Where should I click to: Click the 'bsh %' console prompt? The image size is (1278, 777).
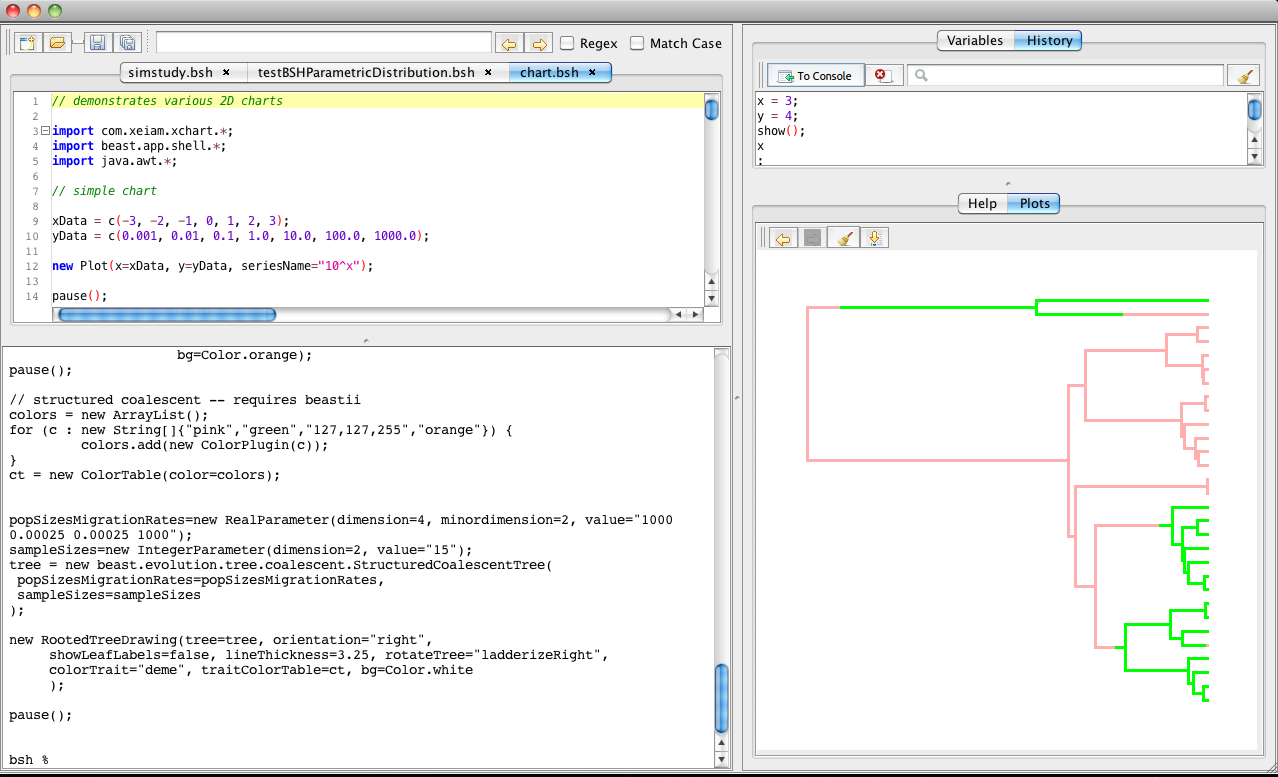29,760
